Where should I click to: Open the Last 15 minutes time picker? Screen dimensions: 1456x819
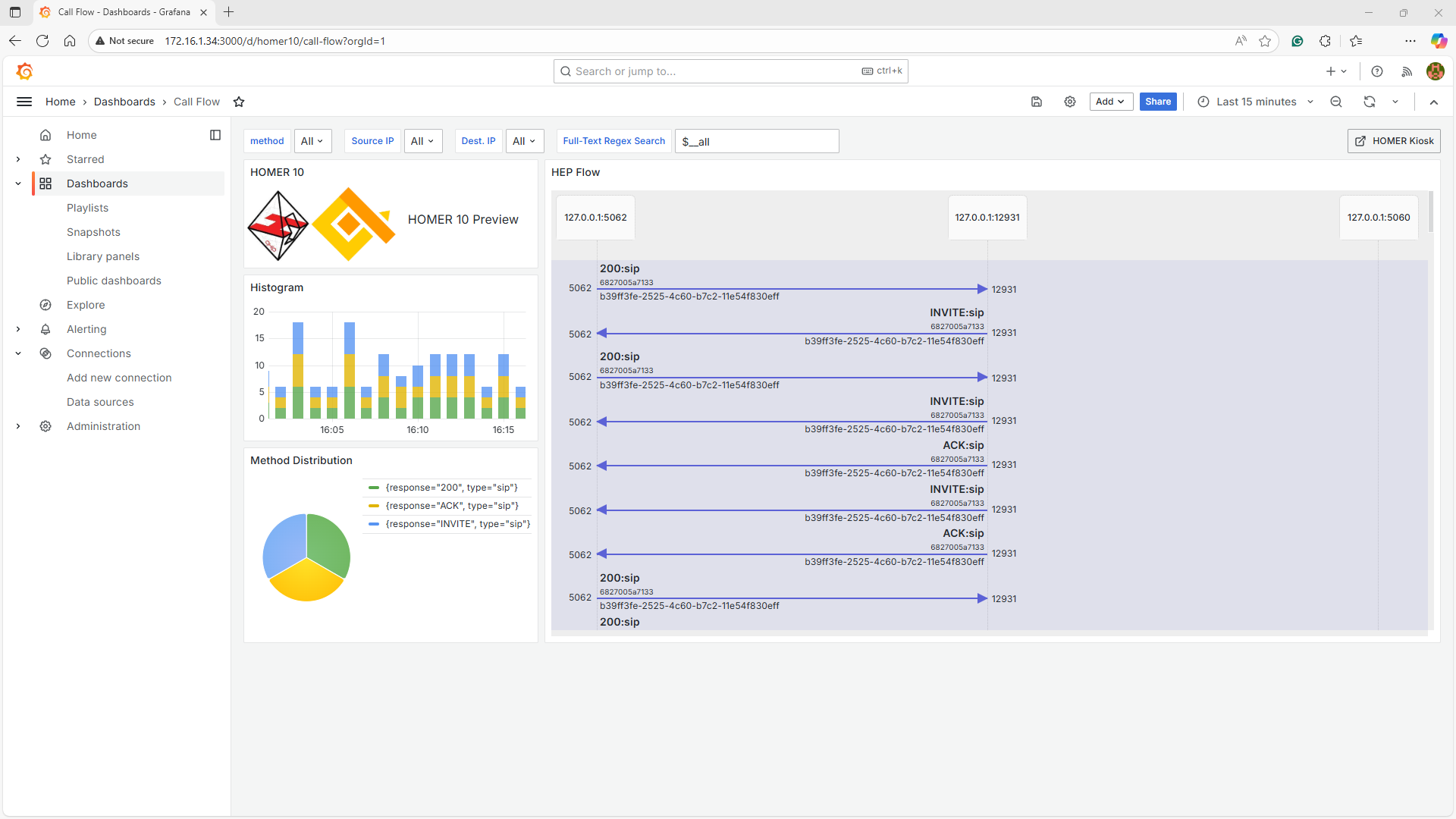(1256, 102)
